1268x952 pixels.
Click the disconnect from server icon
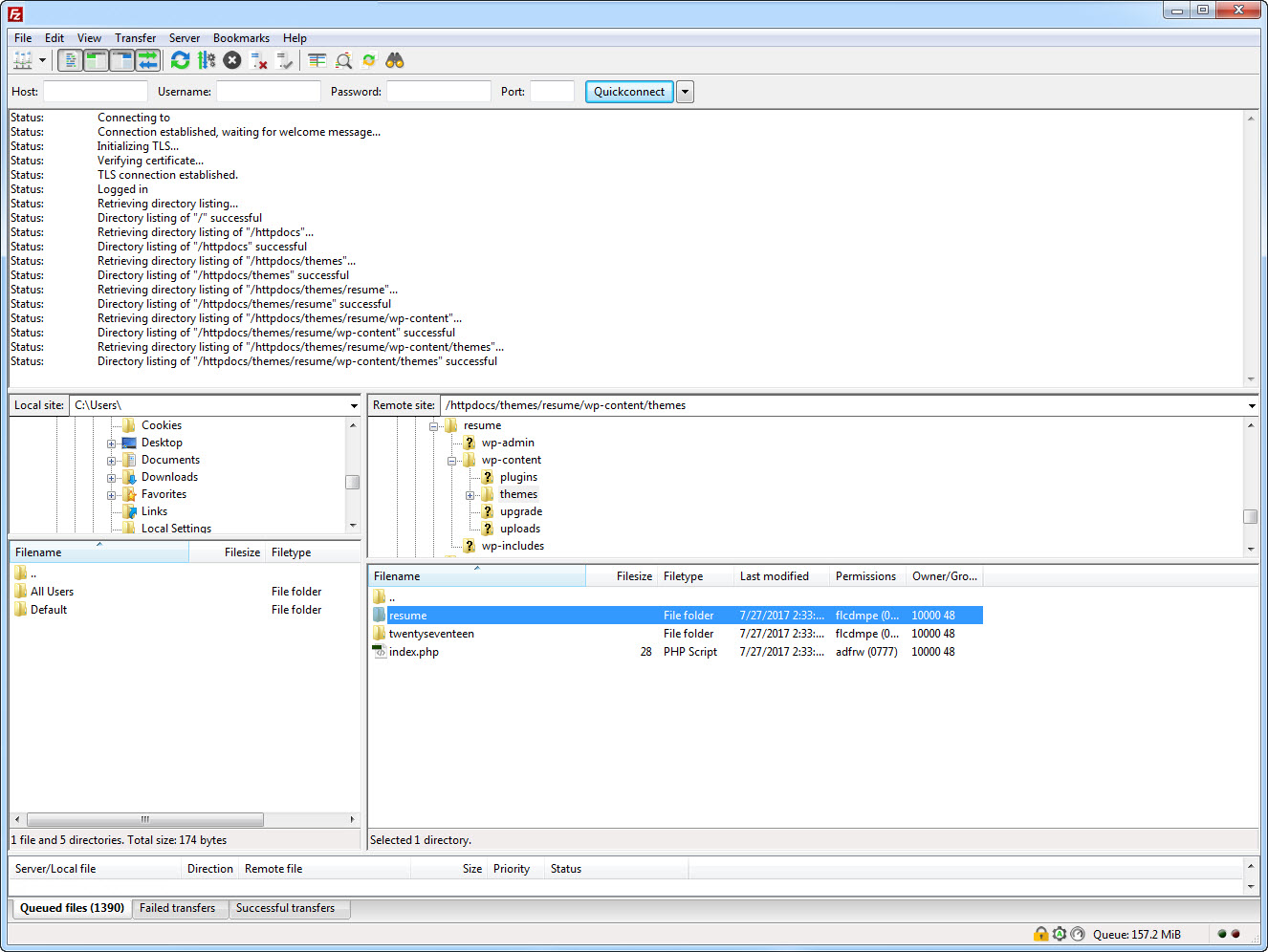click(258, 60)
